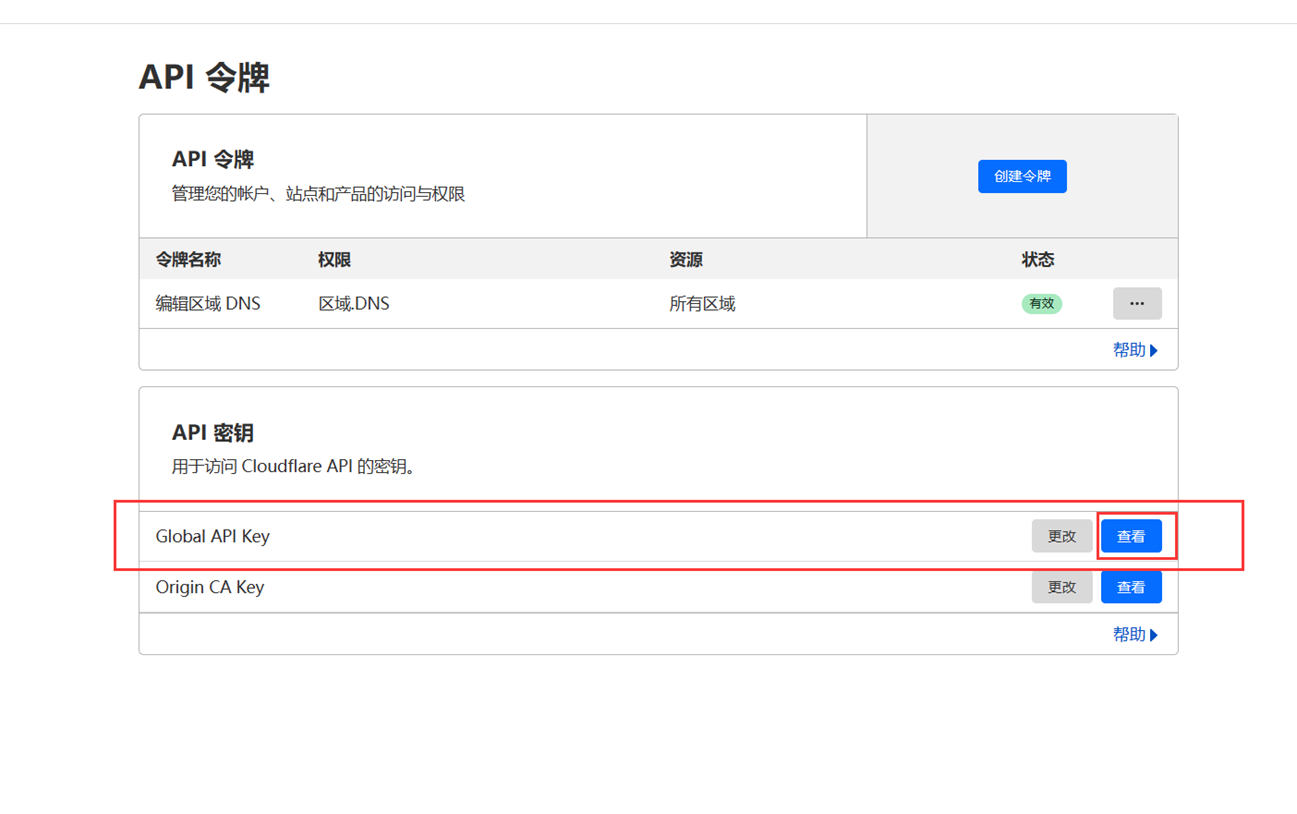This screenshot has width=1297, height=814.
Task: Click the 令牌名称 column header
Action: (x=188, y=260)
